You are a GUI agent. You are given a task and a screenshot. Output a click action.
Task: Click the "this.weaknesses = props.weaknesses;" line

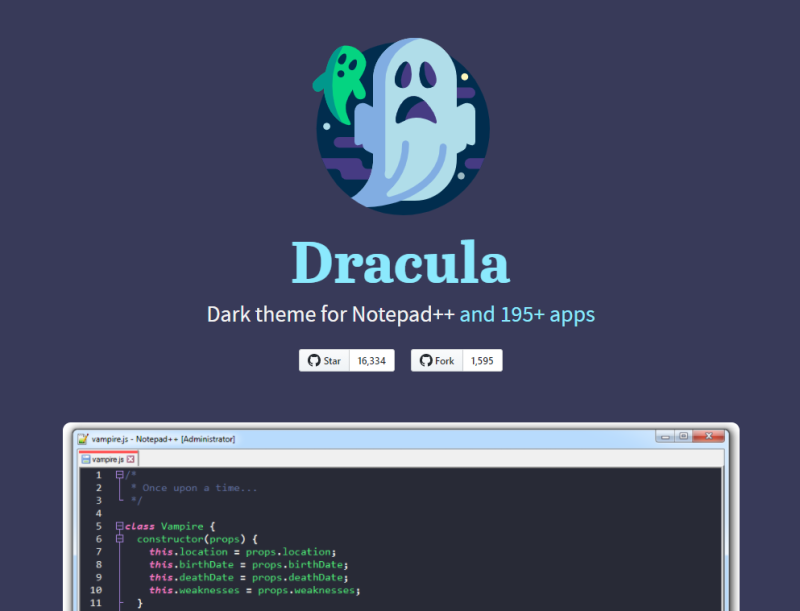pyautogui.click(x=255, y=590)
